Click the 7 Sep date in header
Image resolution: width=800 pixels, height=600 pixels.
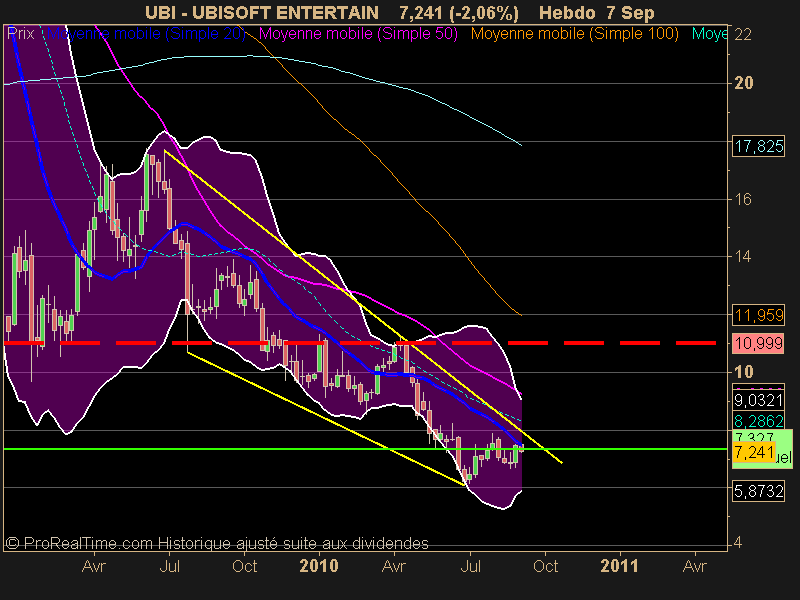(630, 12)
